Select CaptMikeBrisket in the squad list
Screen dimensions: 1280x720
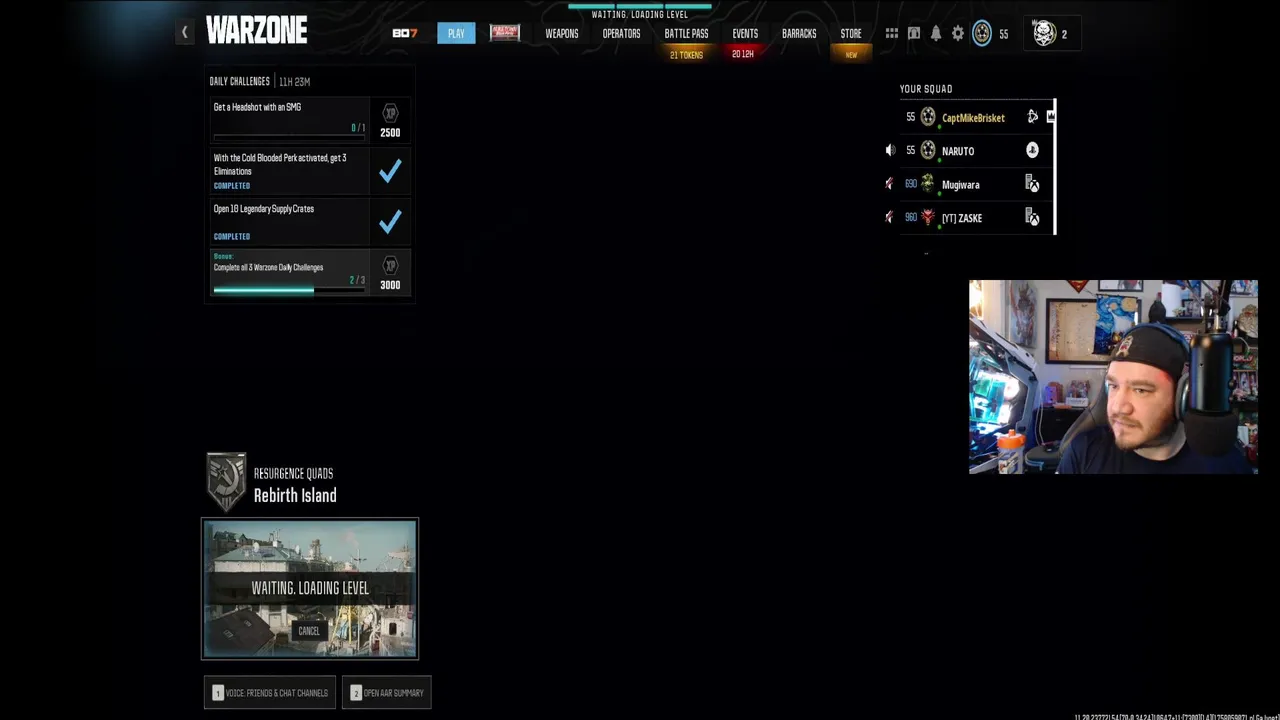(x=975, y=117)
